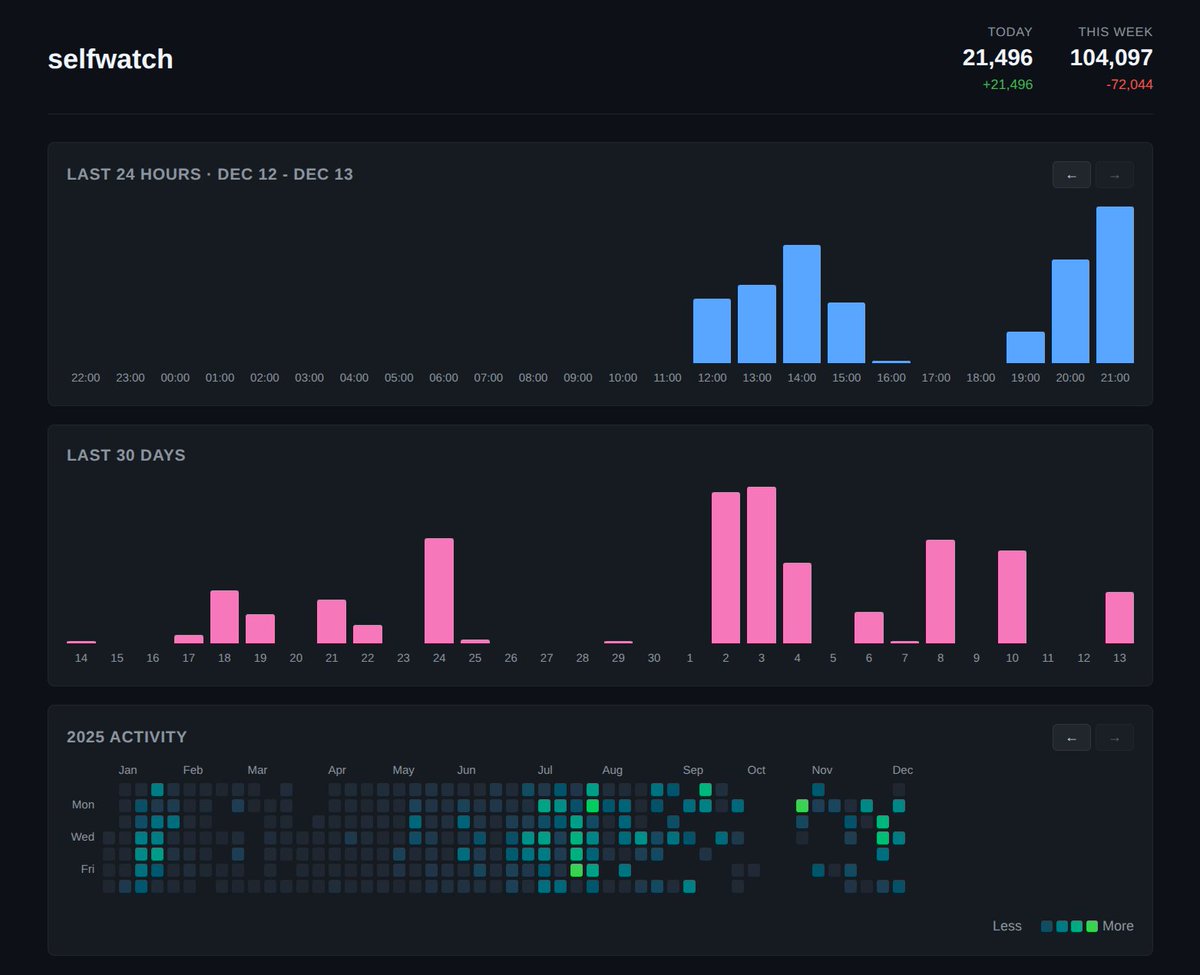Click the left arrow in Last 24 Hours panel

[1071, 174]
